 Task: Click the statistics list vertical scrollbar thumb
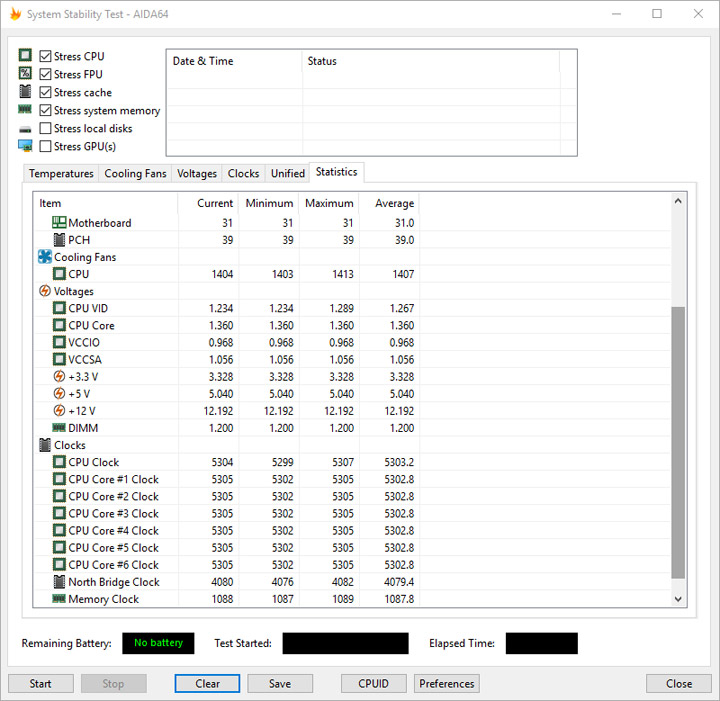coord(678,443)
